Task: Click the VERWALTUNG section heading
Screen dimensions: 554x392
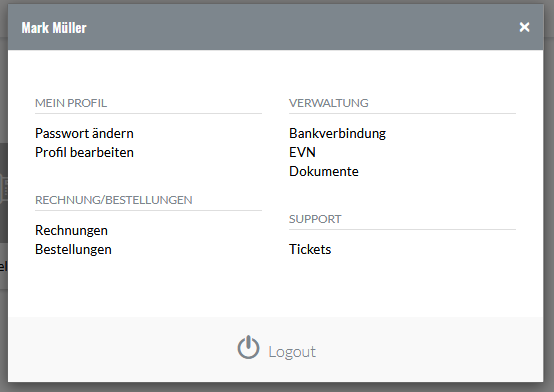Action: [x=329, y=103]
